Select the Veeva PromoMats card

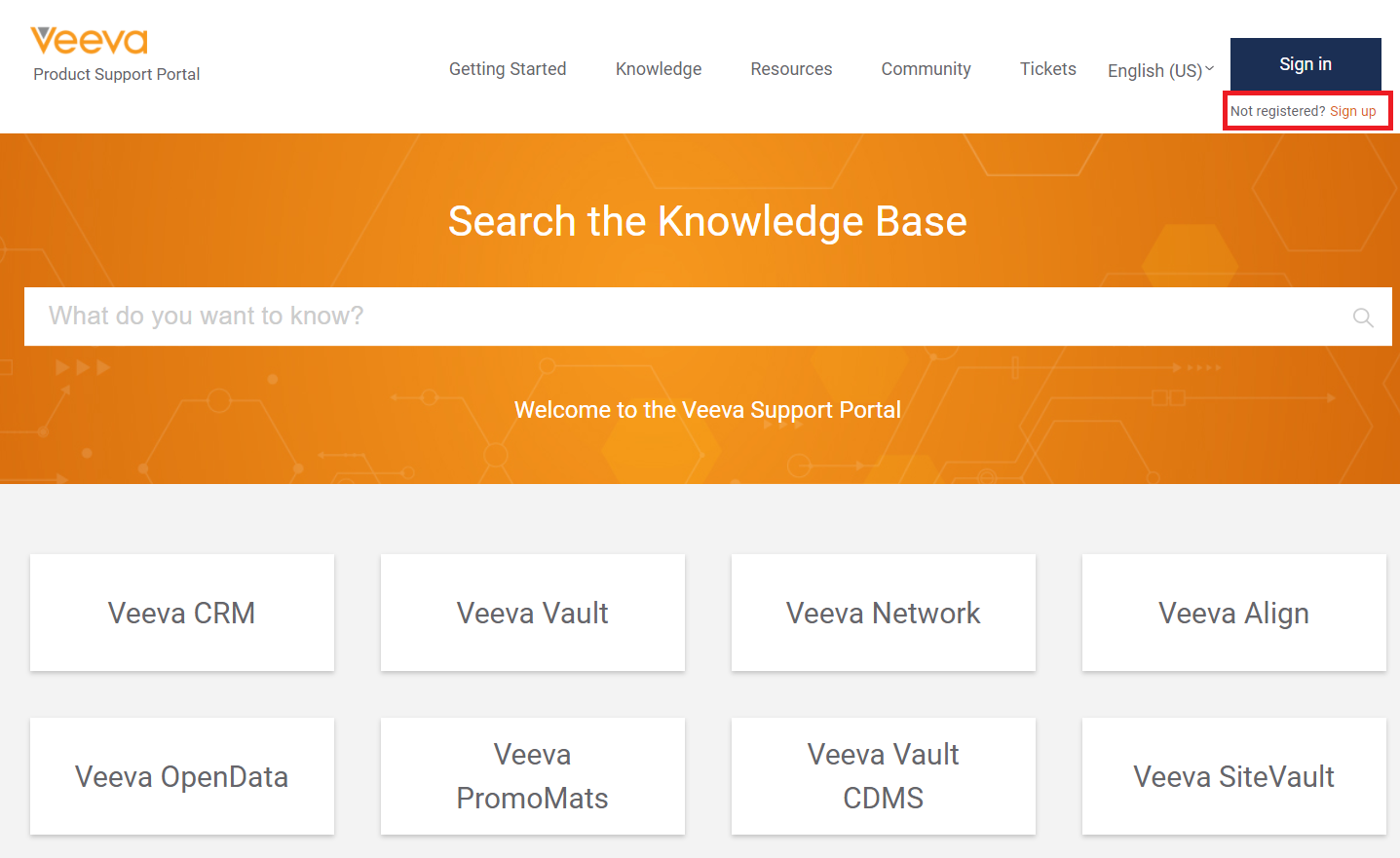(533, 776)
